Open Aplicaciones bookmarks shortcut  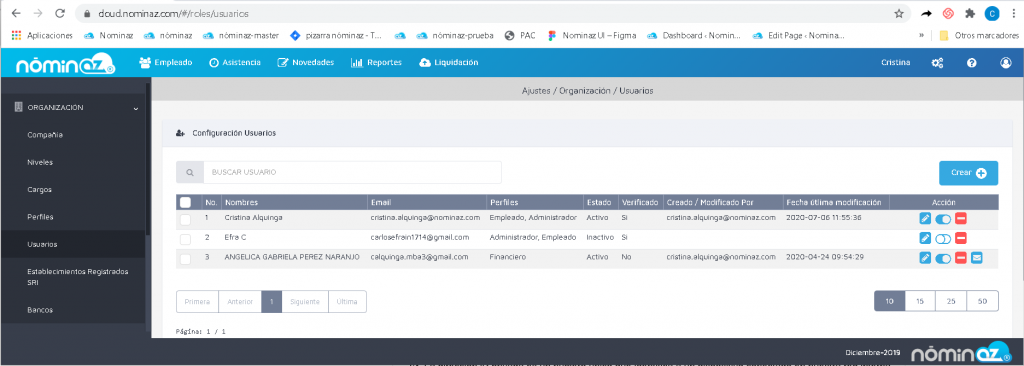tap(42, 35)
